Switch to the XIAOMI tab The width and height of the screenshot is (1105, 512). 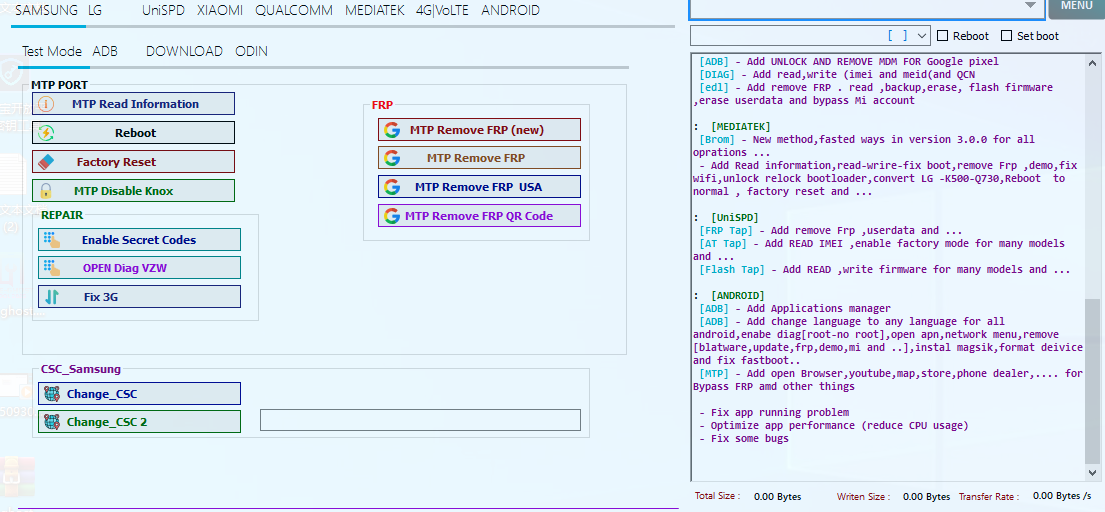tap(219, 11)
